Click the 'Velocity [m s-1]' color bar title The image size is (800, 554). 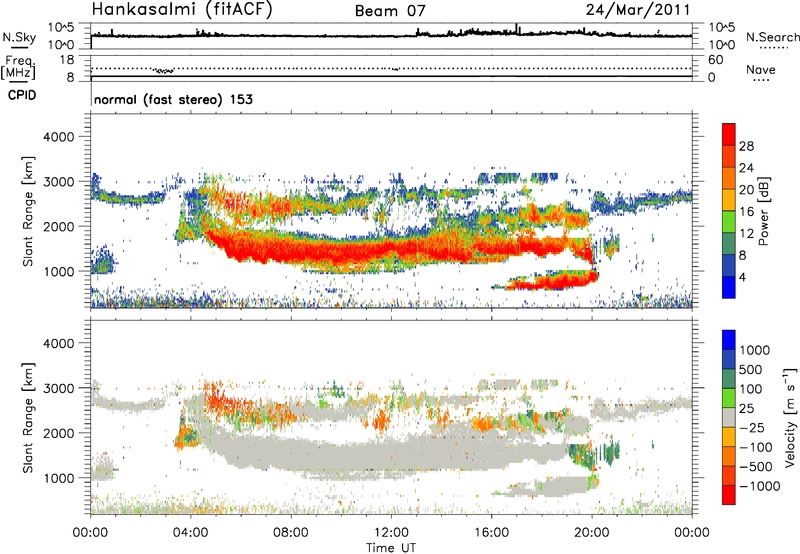(x=790, y=417)
